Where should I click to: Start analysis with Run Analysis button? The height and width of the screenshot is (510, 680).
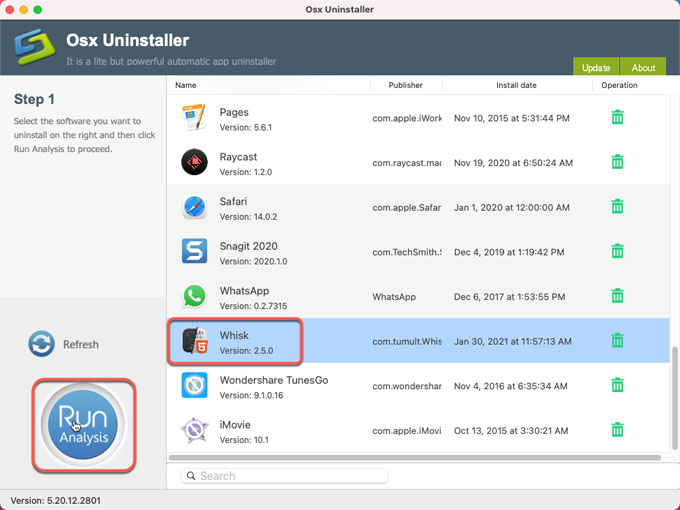coord(83,425)
